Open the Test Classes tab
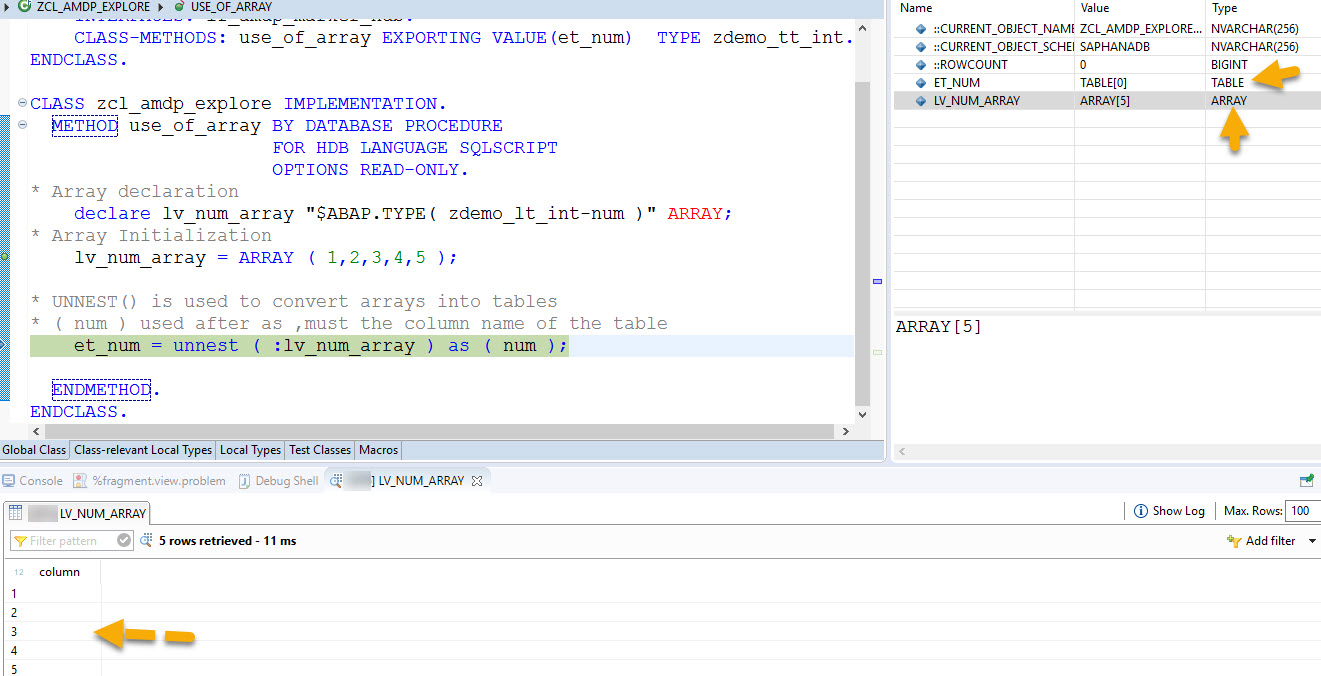This screenshot has width=1321, height=676. click(319, 450)
